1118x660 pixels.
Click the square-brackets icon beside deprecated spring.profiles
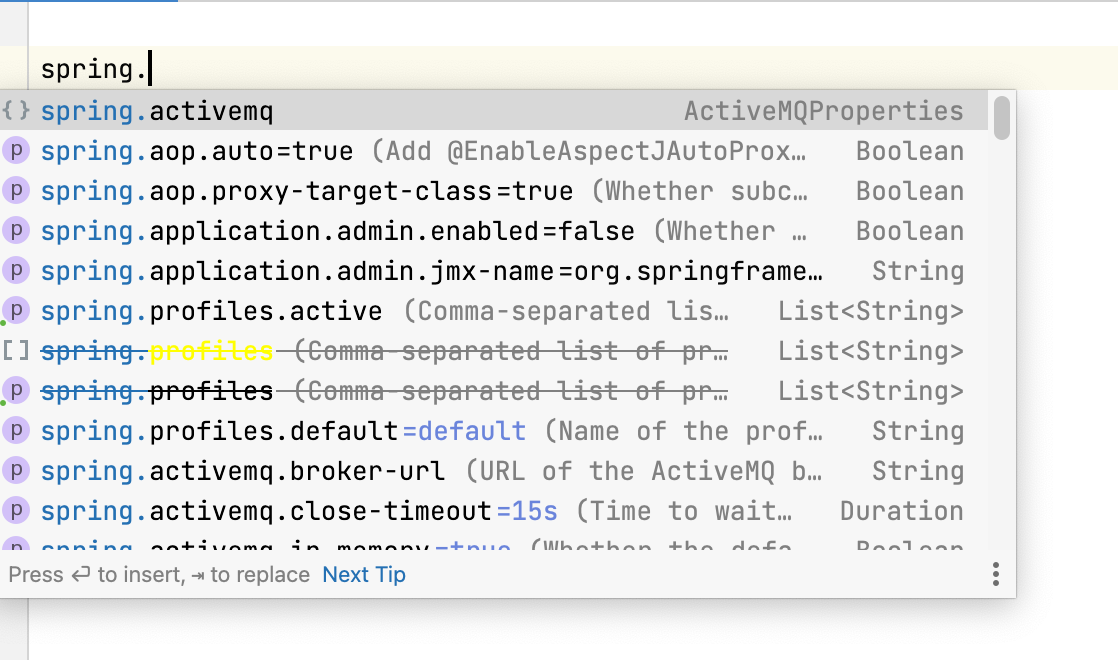(16, 351)
